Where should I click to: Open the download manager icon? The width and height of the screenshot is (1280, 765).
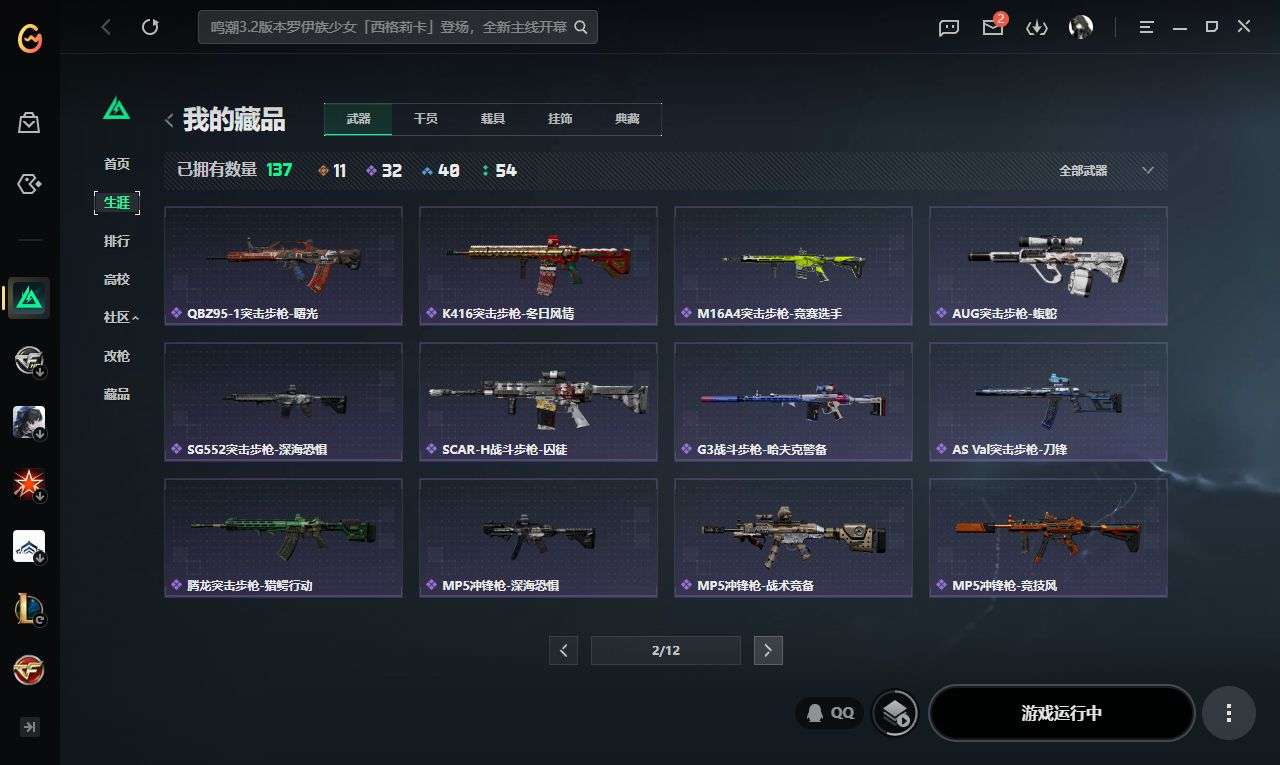[1037, 28]
